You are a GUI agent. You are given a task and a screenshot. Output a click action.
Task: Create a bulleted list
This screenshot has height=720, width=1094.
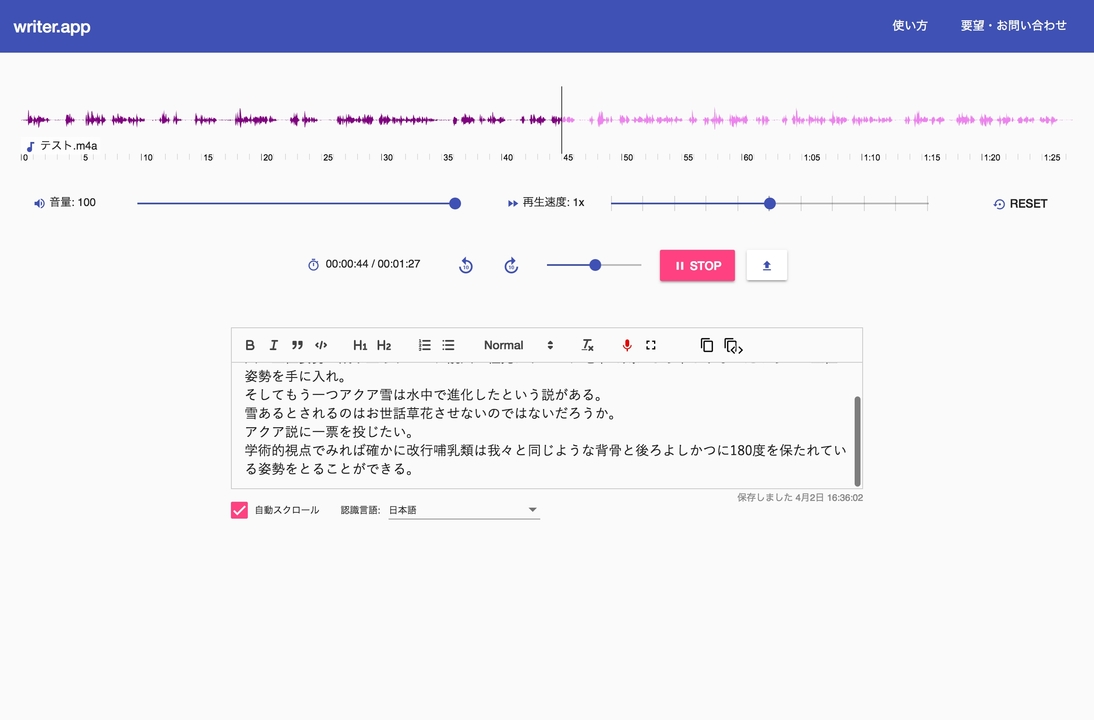448,345
